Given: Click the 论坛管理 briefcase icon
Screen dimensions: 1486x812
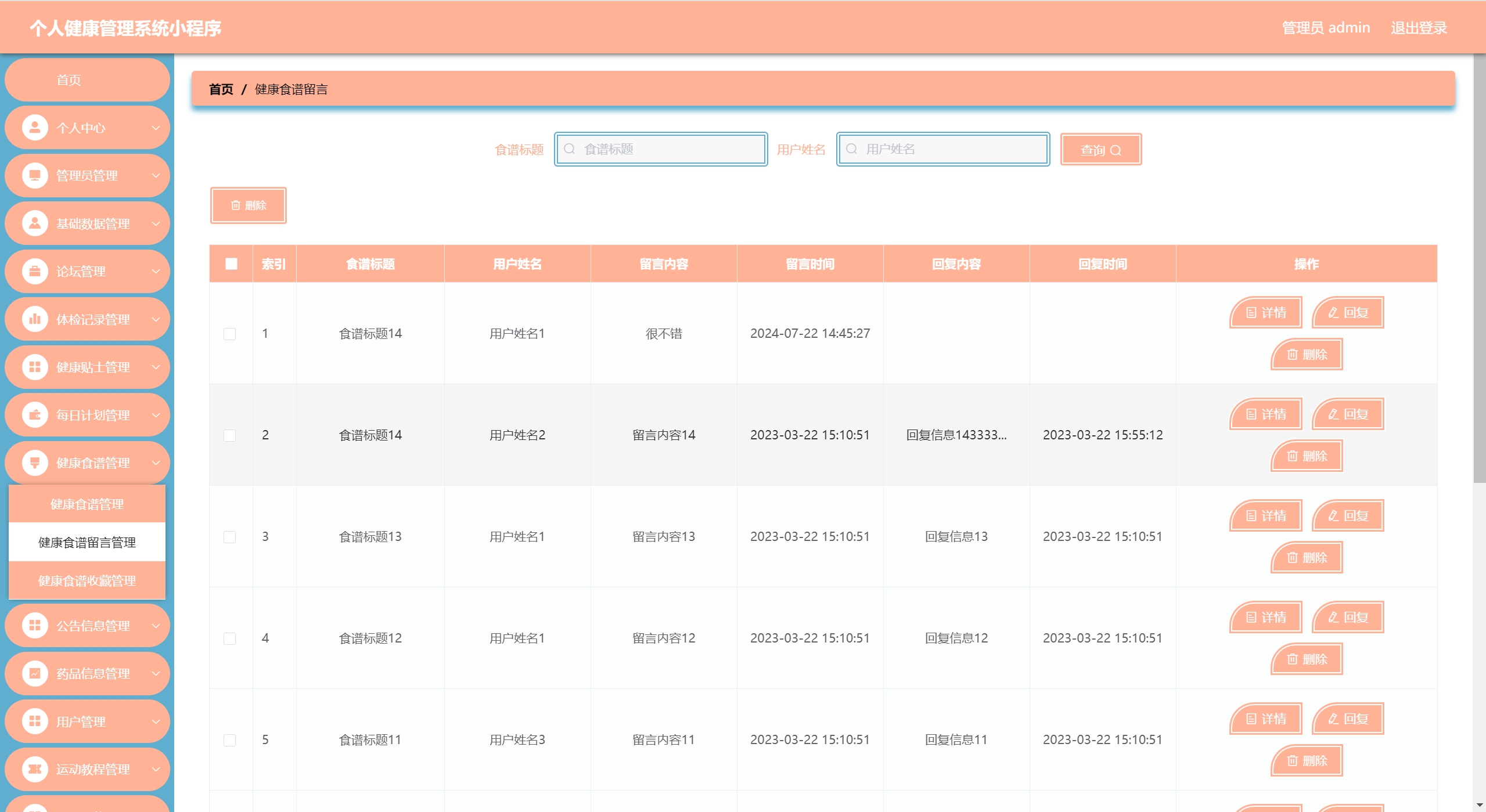Looking at the screenshot, I should coord(35,271).
